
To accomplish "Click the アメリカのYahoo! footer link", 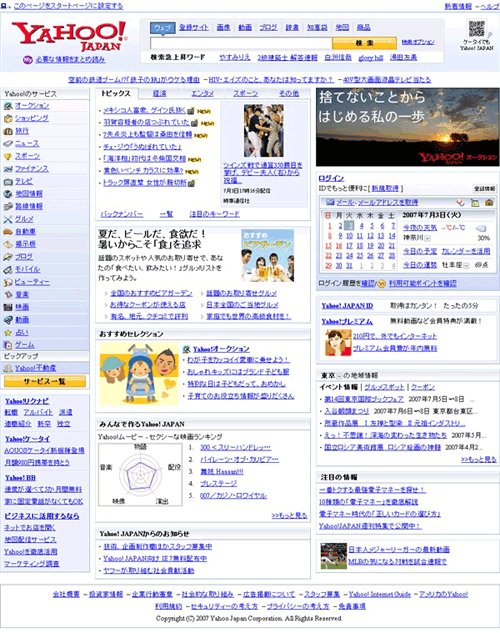I will coord(443,594).
